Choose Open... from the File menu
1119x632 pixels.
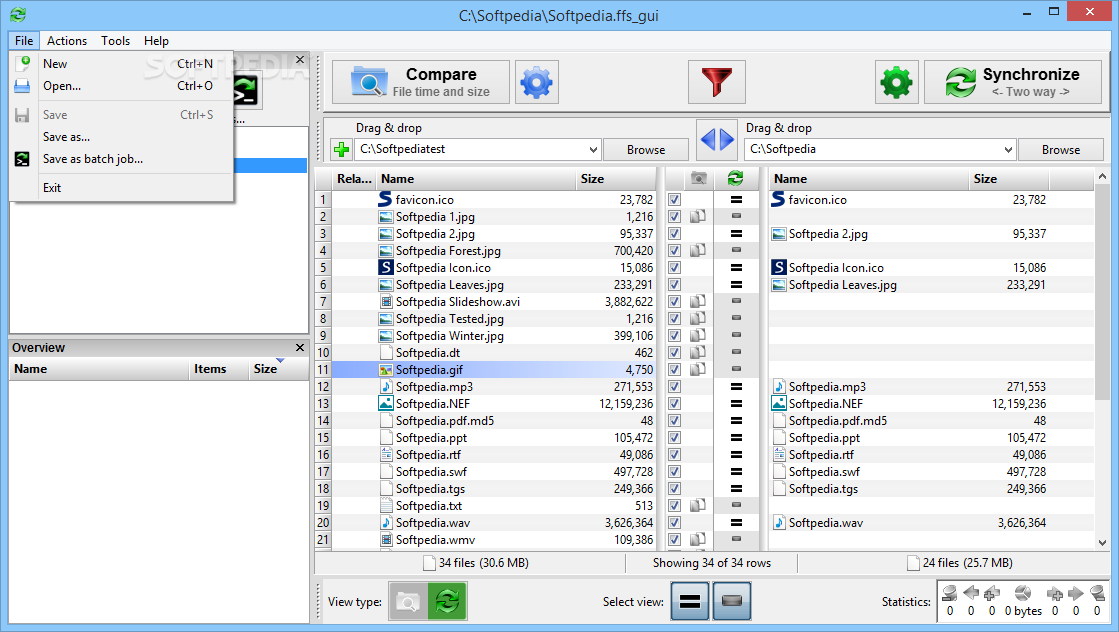pyautogui.click(x=121, y=86)
